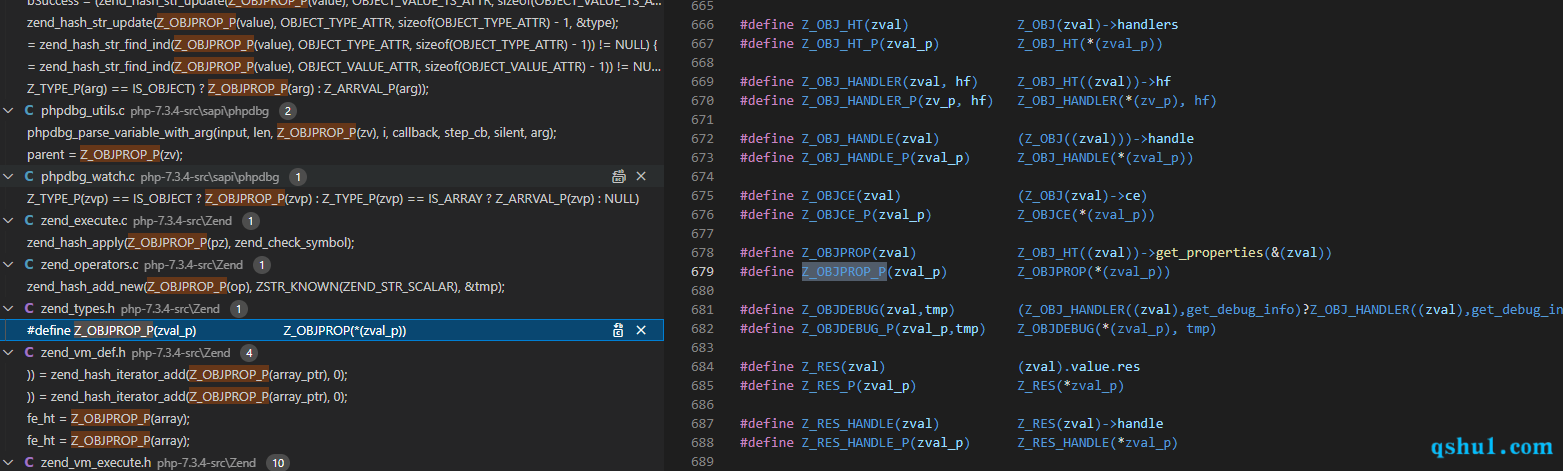The width and height of the screenshot is (1563, 471).
Task: Click the match count badge 10 on zend_vm_execute.h
Action: [278, 462]
